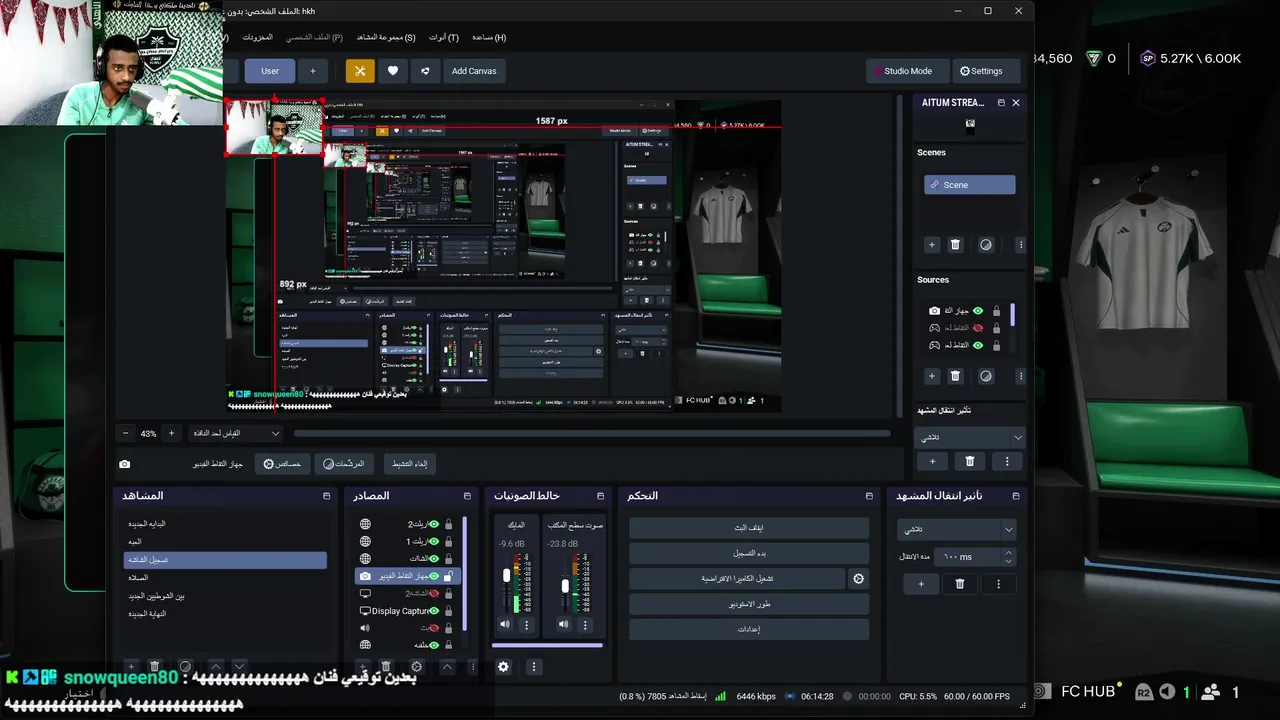Undock the المصادر sources panel
This screenshot has height=720, width=1280.
[467, 496]
